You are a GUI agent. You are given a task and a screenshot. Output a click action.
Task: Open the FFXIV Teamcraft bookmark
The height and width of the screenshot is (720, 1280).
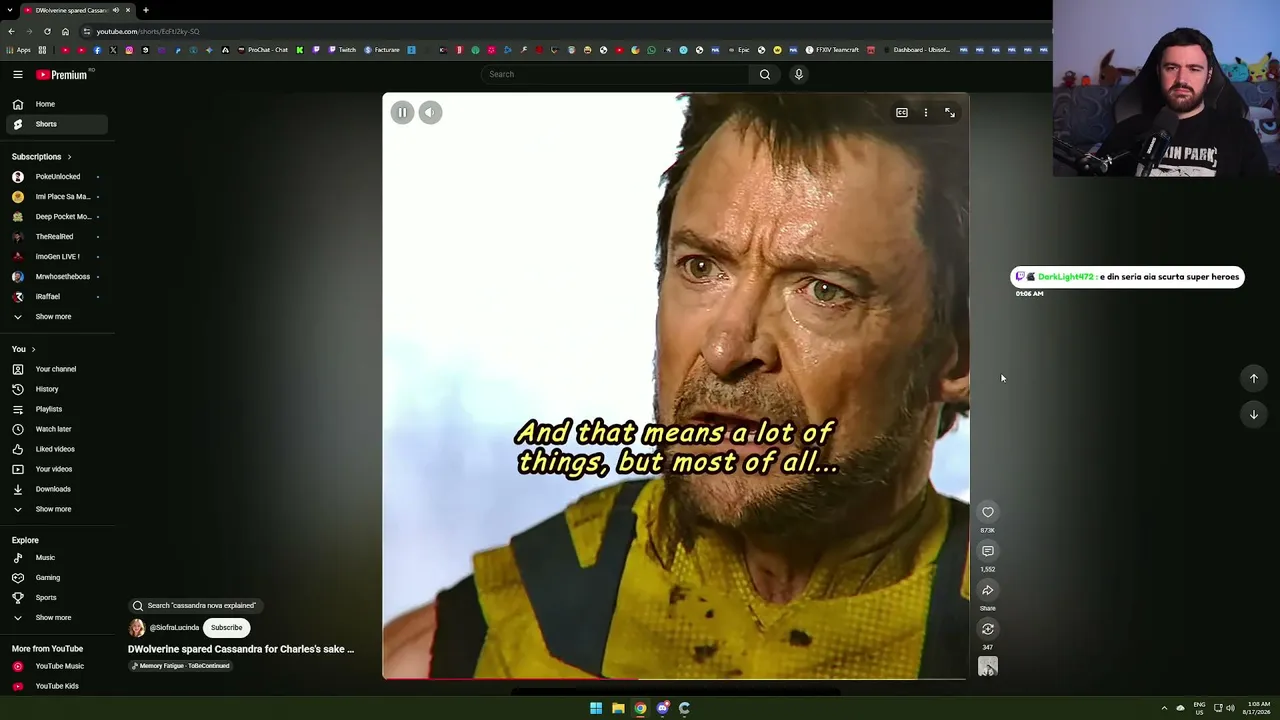[x=832, y=50]
